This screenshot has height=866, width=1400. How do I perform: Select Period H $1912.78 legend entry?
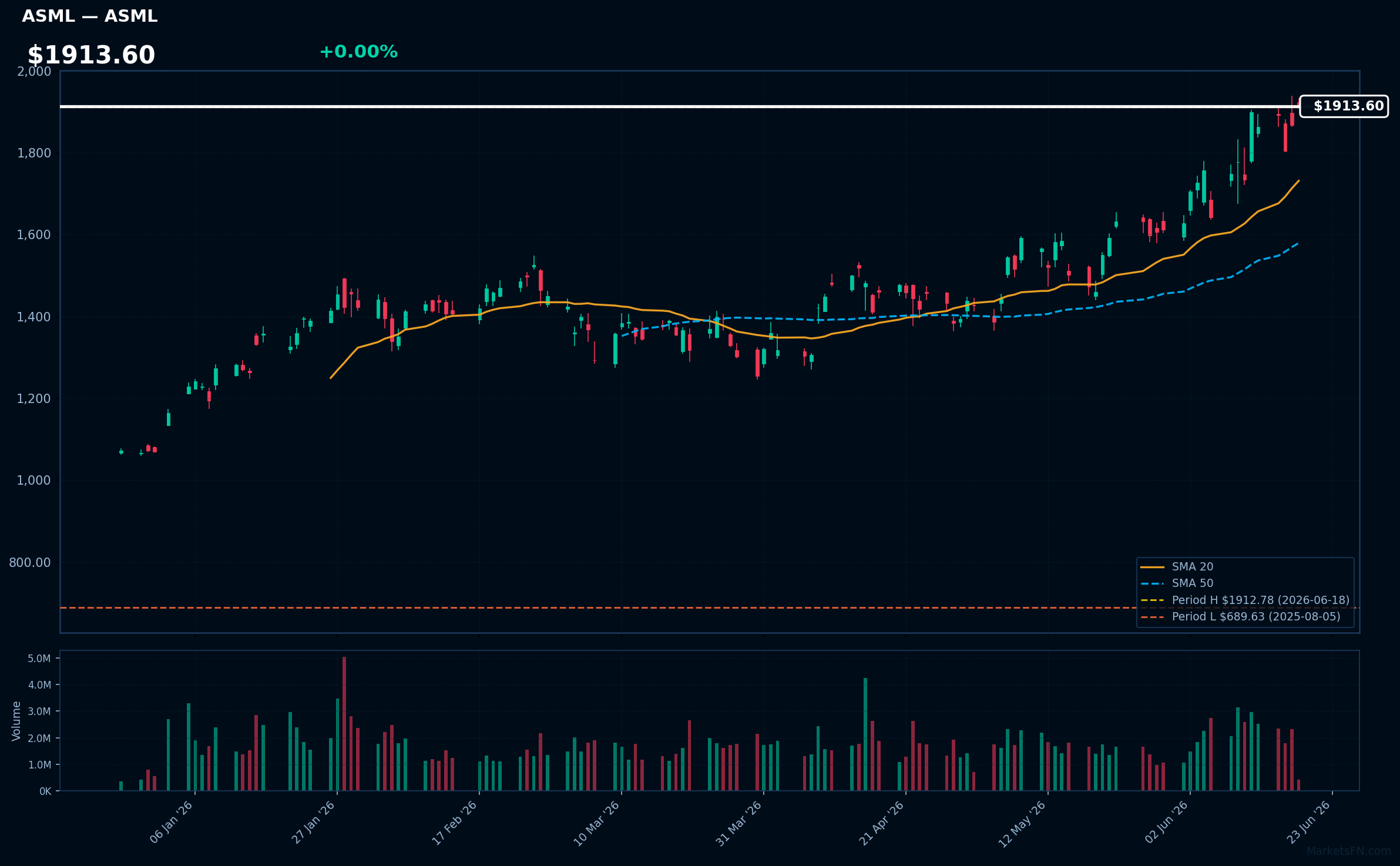[x=1245, y=600]
